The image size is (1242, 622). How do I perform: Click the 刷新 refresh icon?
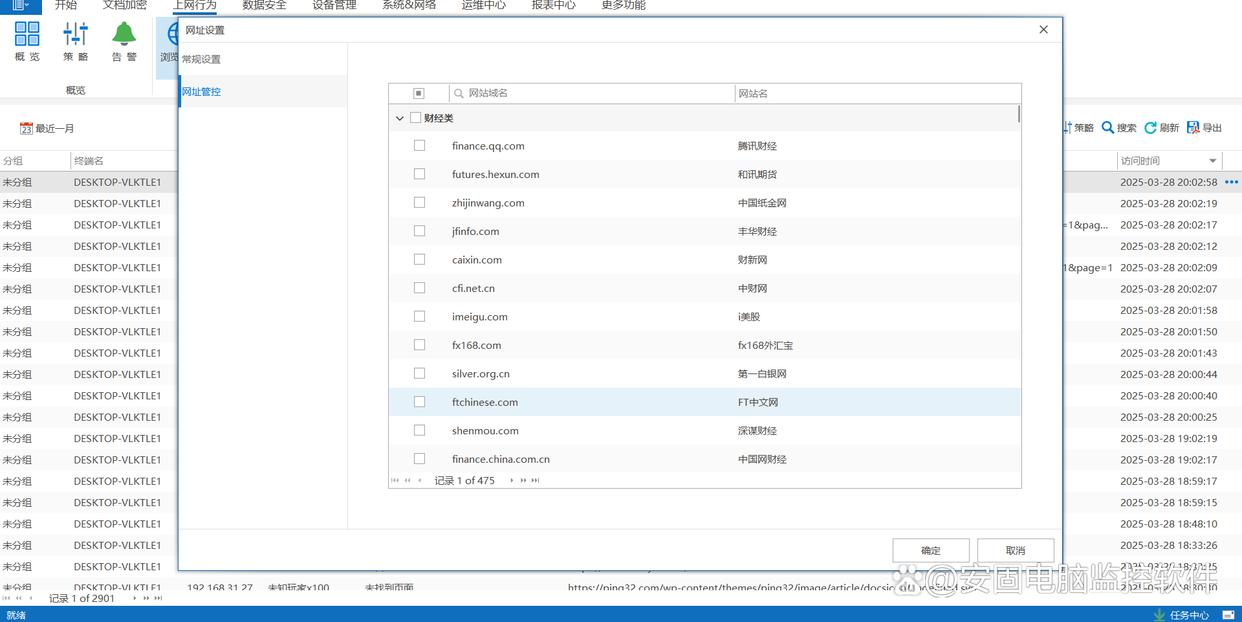tap(1151, 128)
